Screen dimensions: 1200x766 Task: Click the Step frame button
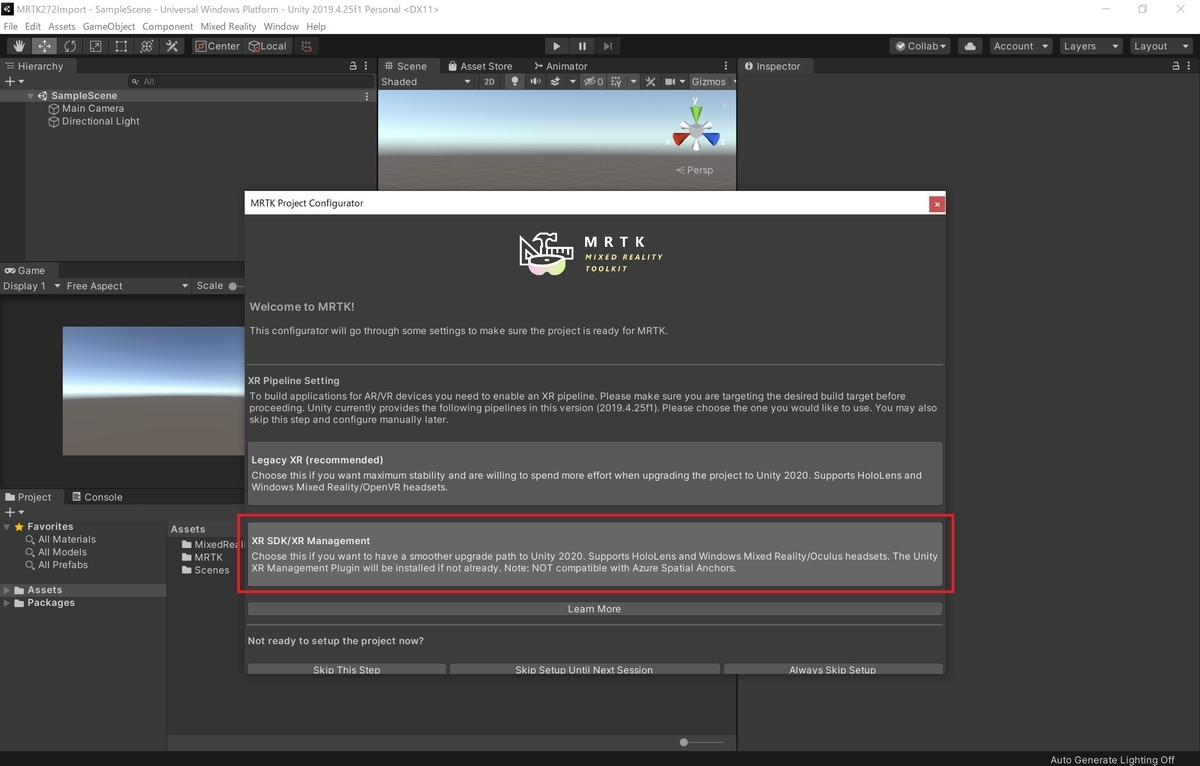pos(608,46)
